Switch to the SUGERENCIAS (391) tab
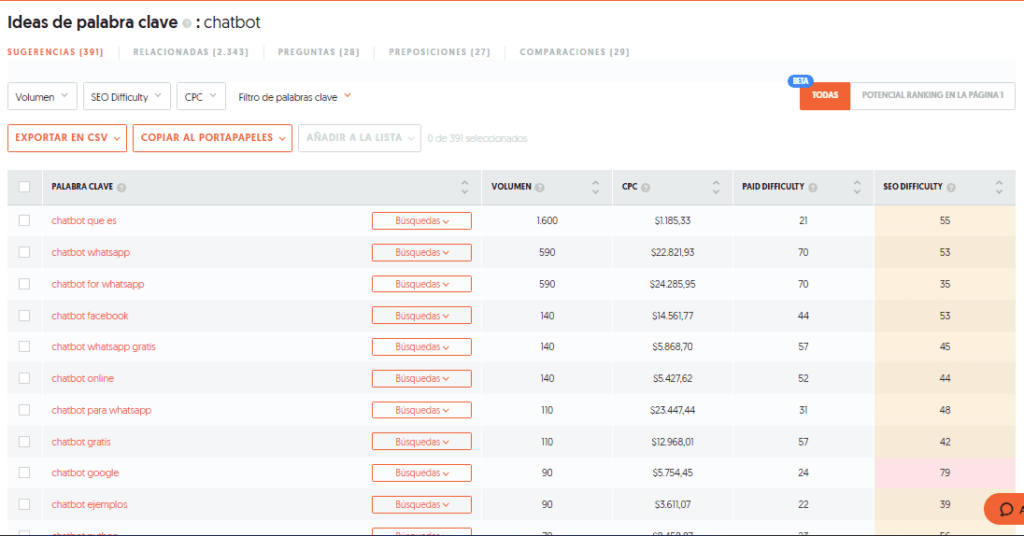 coord(56,52)
